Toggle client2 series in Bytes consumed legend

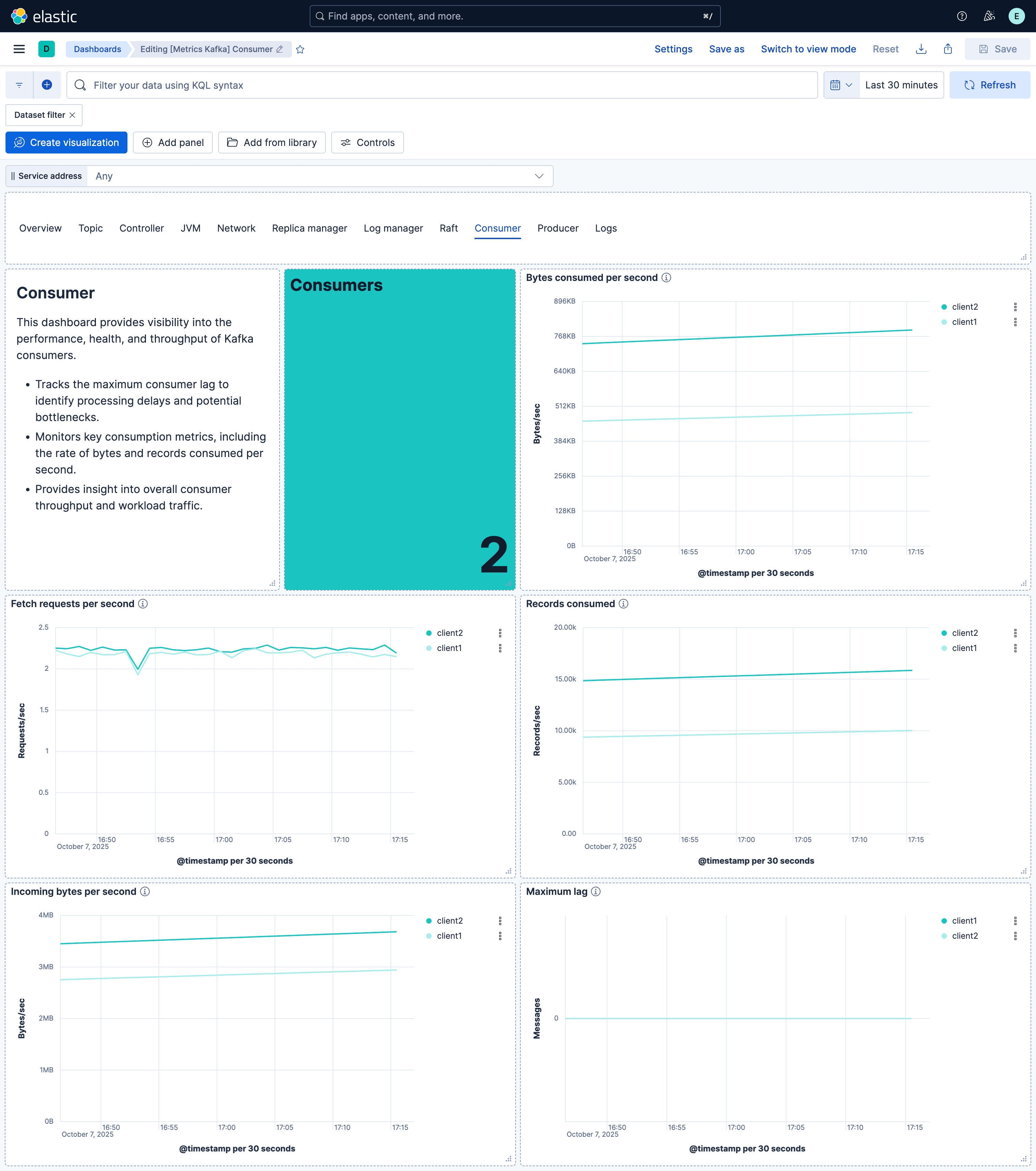coord(964,307)
